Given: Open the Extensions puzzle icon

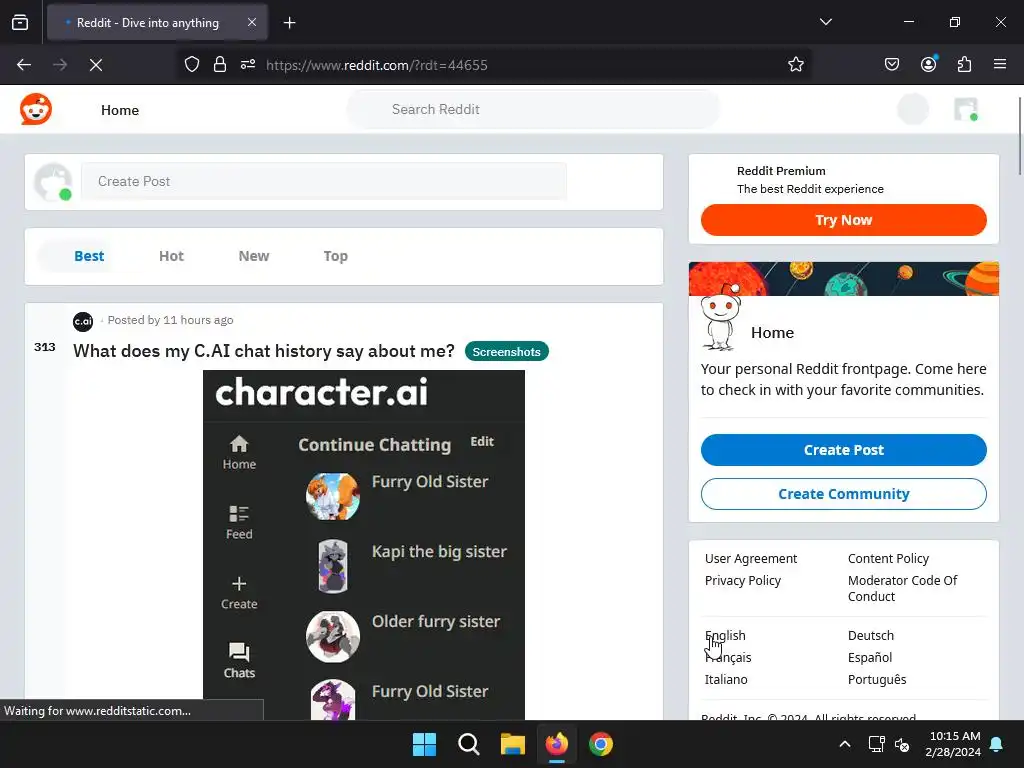Looking at the screenshot, I should (x=964, y=65).
